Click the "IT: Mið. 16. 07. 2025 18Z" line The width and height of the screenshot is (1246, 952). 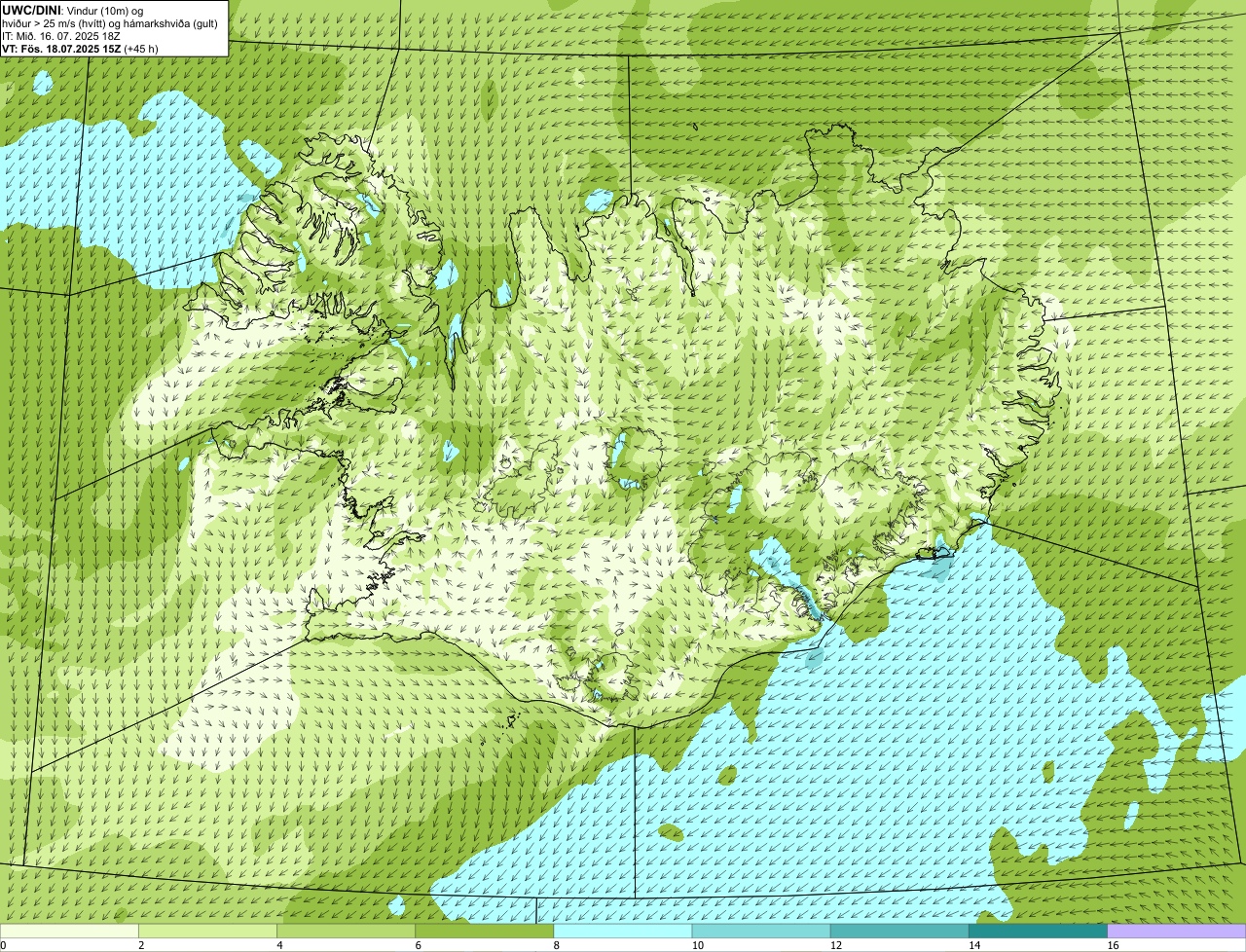[61, 36]
